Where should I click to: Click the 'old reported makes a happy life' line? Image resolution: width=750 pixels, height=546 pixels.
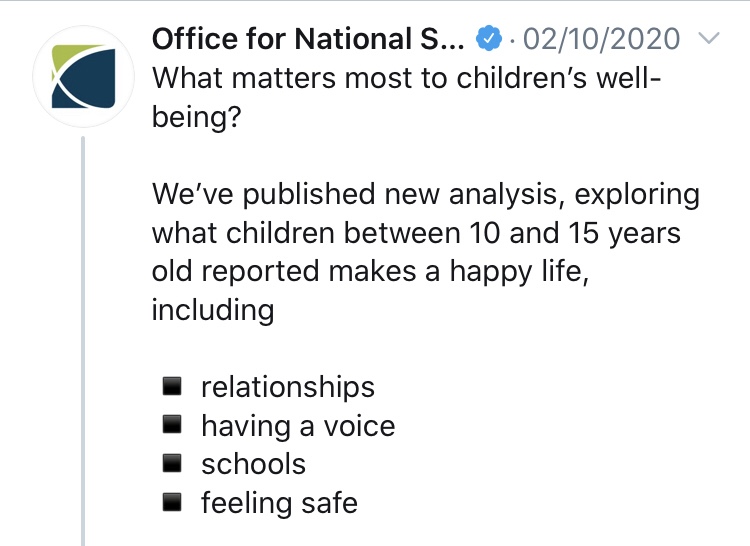click(x=369, y=271)
